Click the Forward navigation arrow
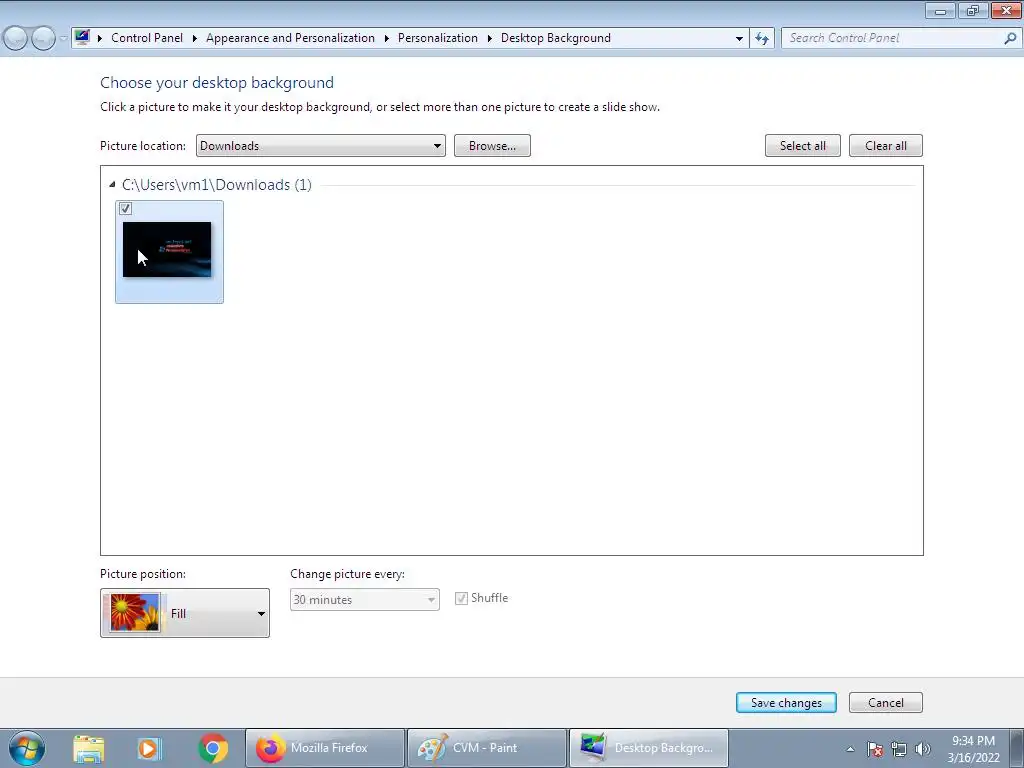The width and height of the screenshot is (1024, 768). (x=43, y=39)
